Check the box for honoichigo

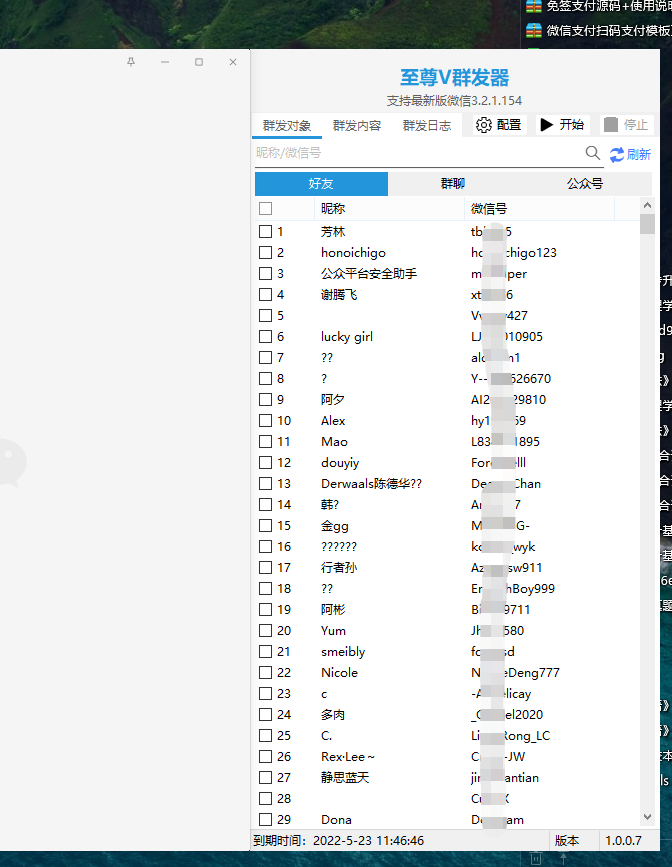coord(265,253)
